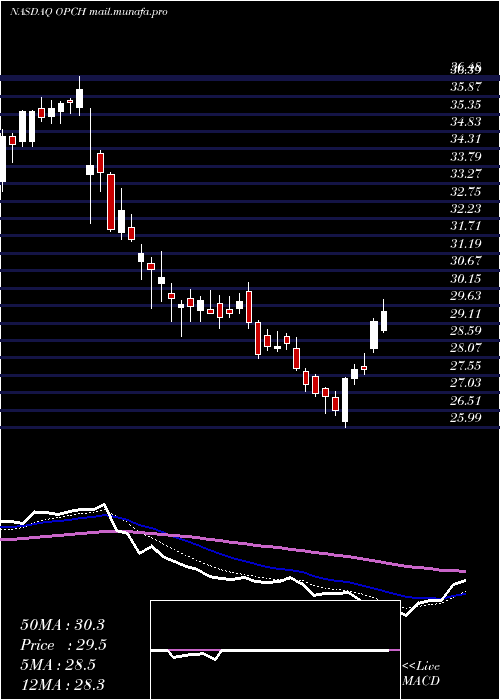
Task: Click the 12MA : 28.3 readout
Action: click(x=62, y=685)
